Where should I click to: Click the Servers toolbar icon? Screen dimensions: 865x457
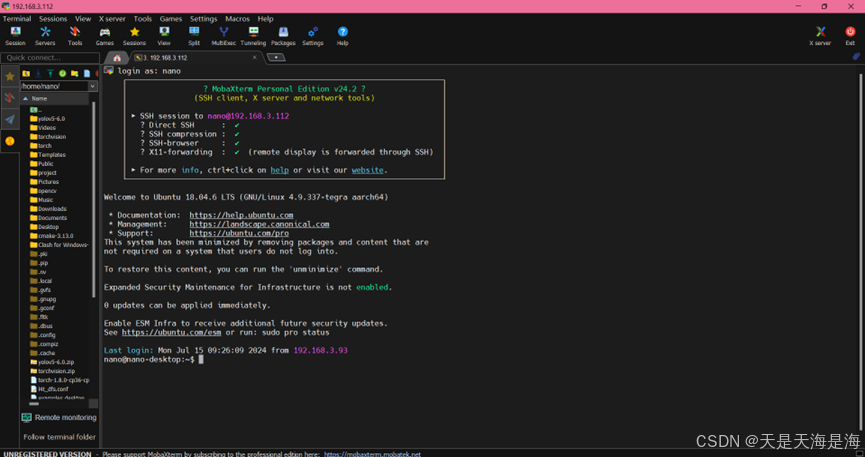45,36
